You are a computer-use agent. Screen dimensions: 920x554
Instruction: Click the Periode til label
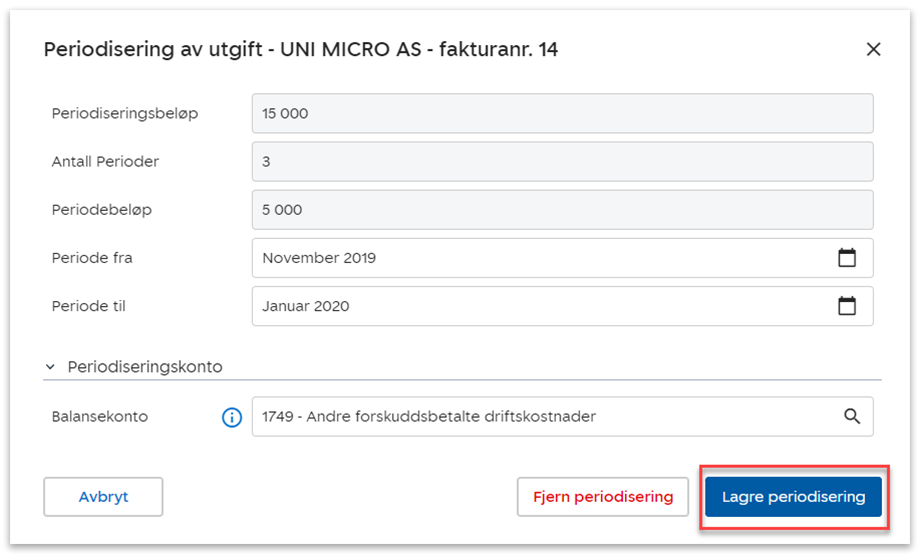click(x=91, y=306)
